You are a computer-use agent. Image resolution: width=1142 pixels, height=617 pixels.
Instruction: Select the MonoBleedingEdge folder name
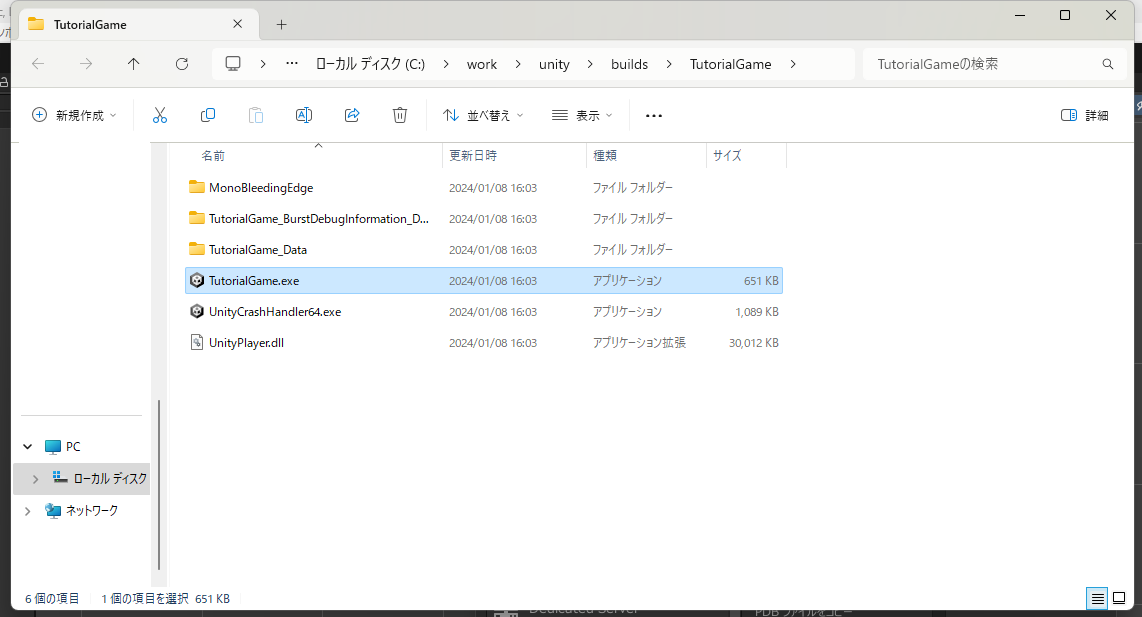261,188
